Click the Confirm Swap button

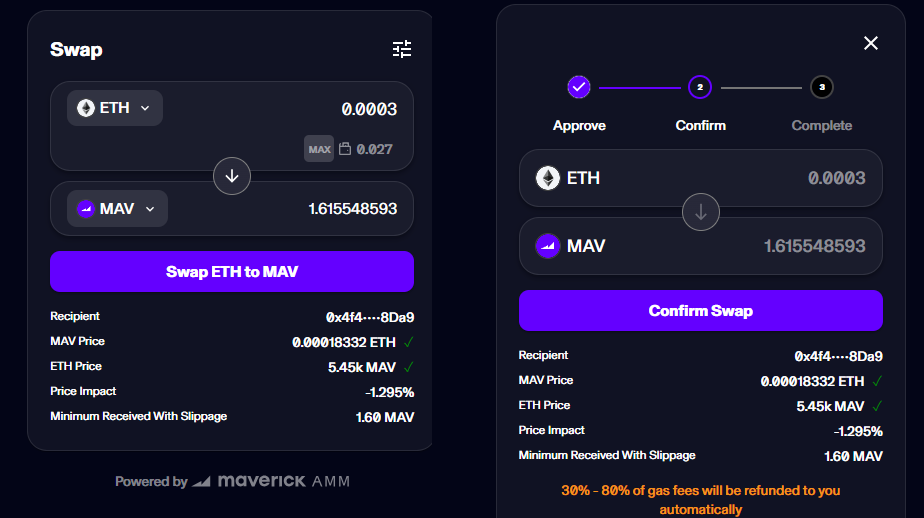[701, 311]
